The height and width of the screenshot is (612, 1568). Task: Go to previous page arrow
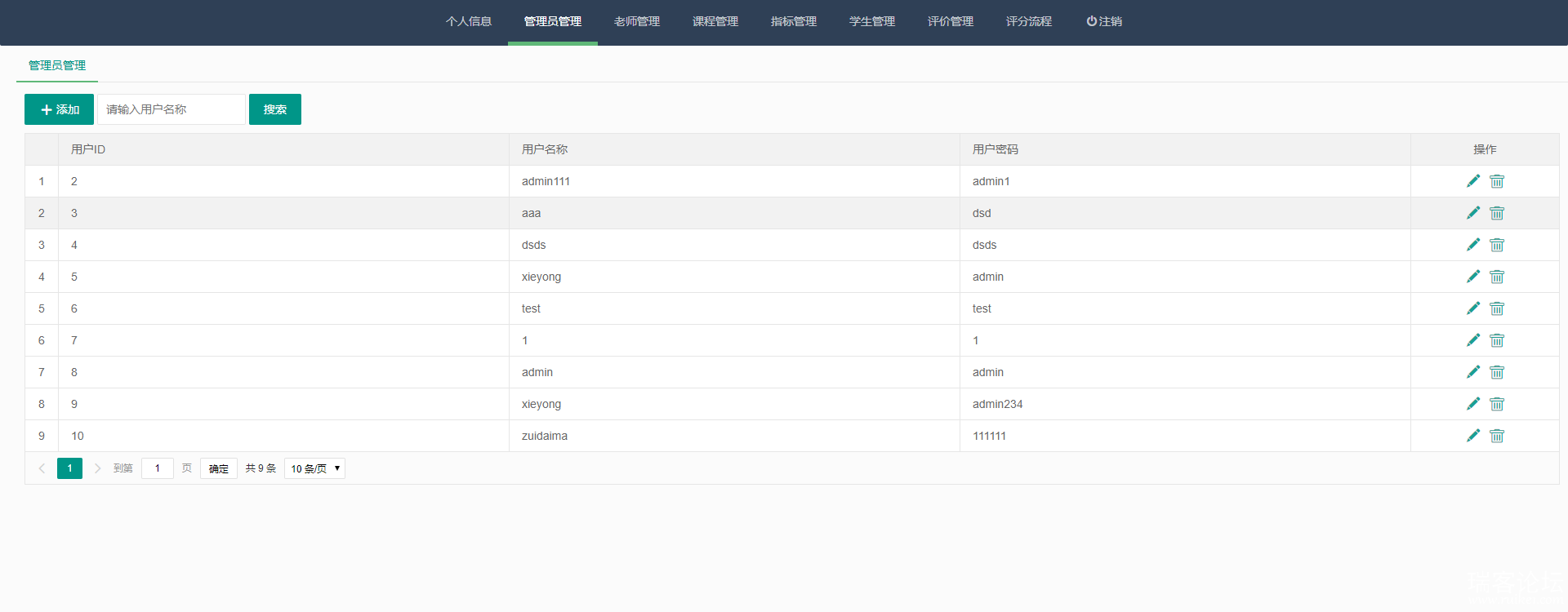tap(42, 468)
